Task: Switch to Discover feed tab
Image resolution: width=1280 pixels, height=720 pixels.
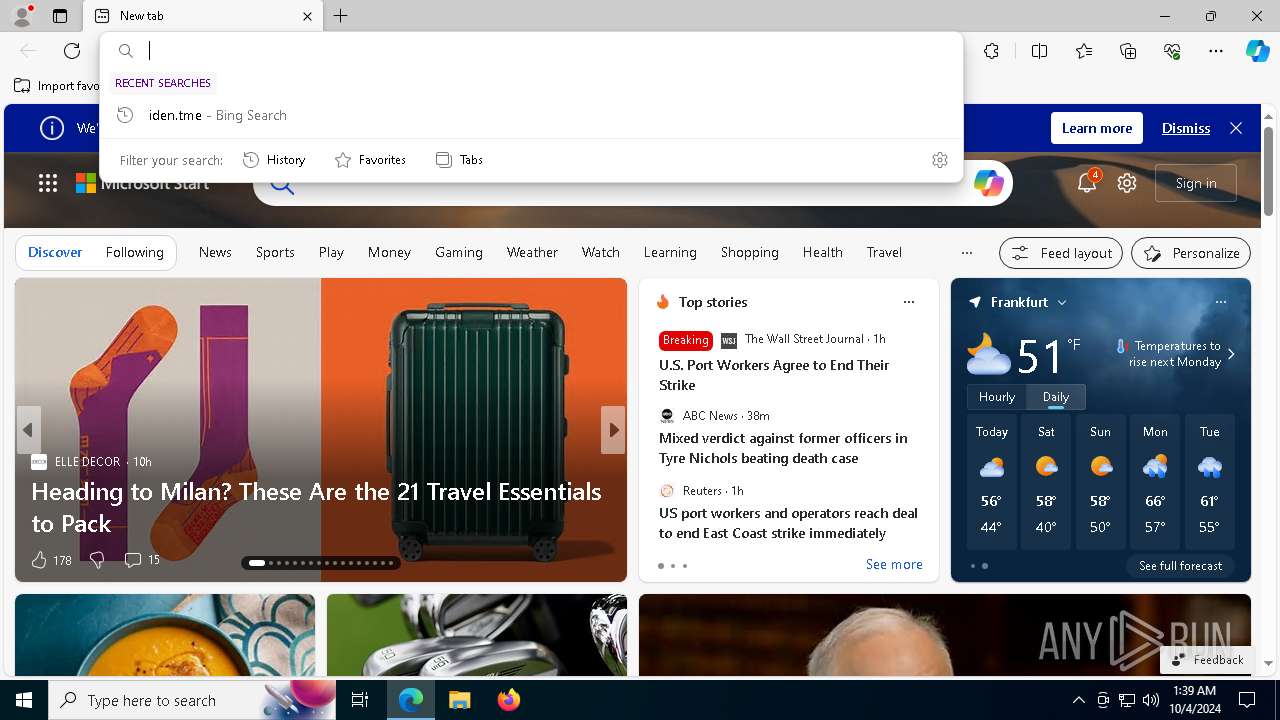Action: pos(55,252)
